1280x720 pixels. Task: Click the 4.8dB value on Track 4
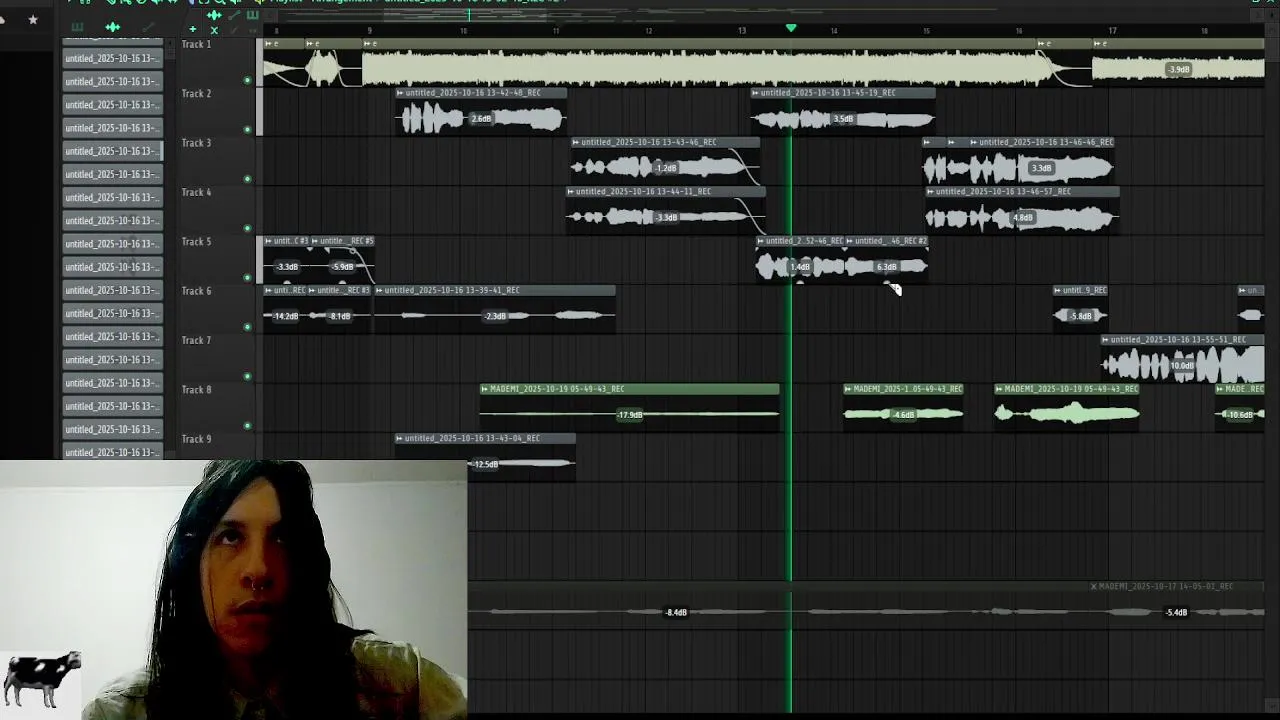1022,217
